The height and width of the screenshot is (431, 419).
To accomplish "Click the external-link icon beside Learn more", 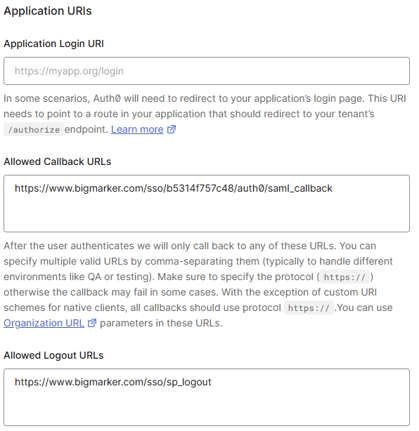I will tap(171, 129).
